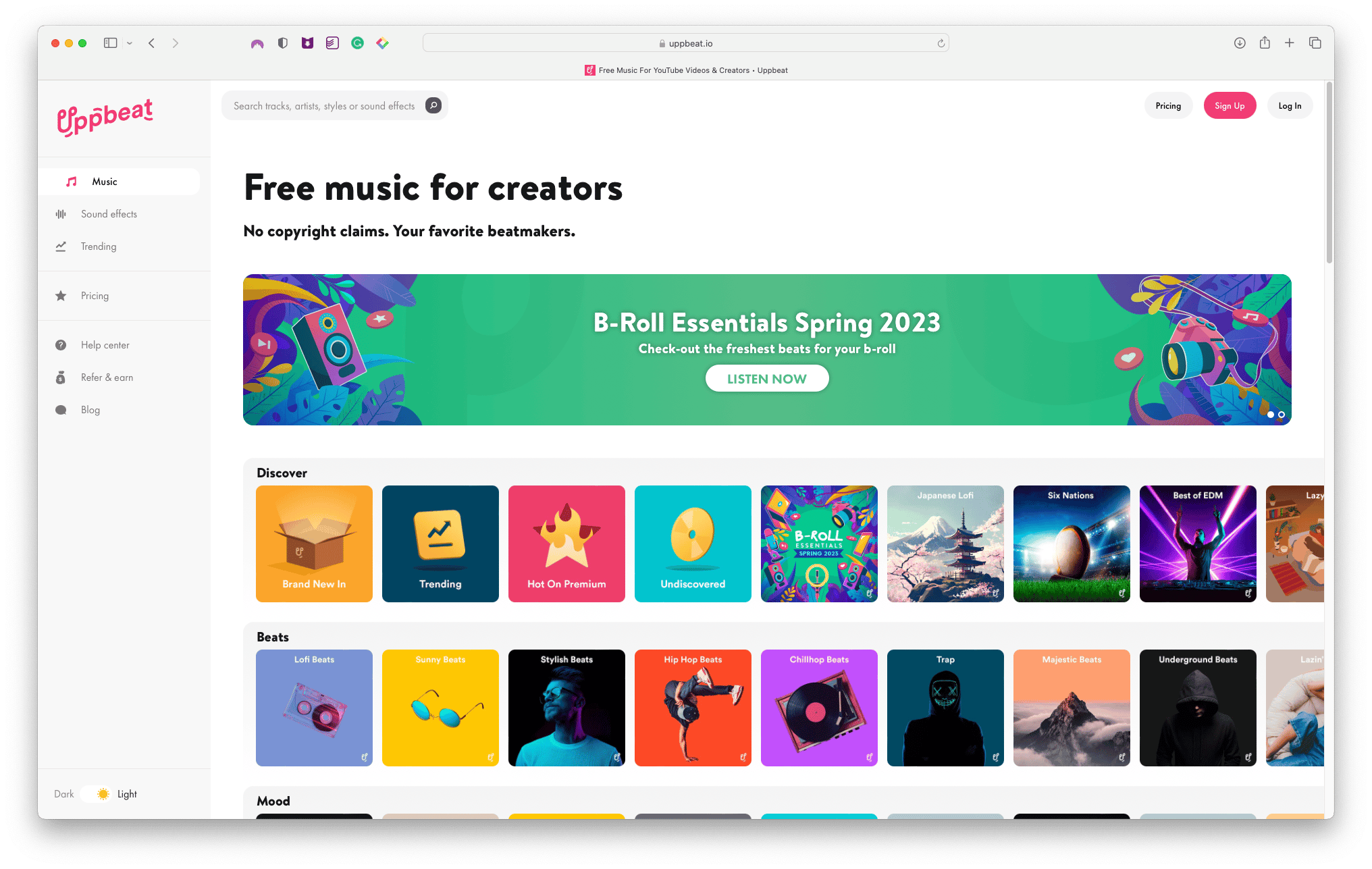Select the first banner carousel dot
This screenshot has height=869, width=1372.
point(1271,415)
